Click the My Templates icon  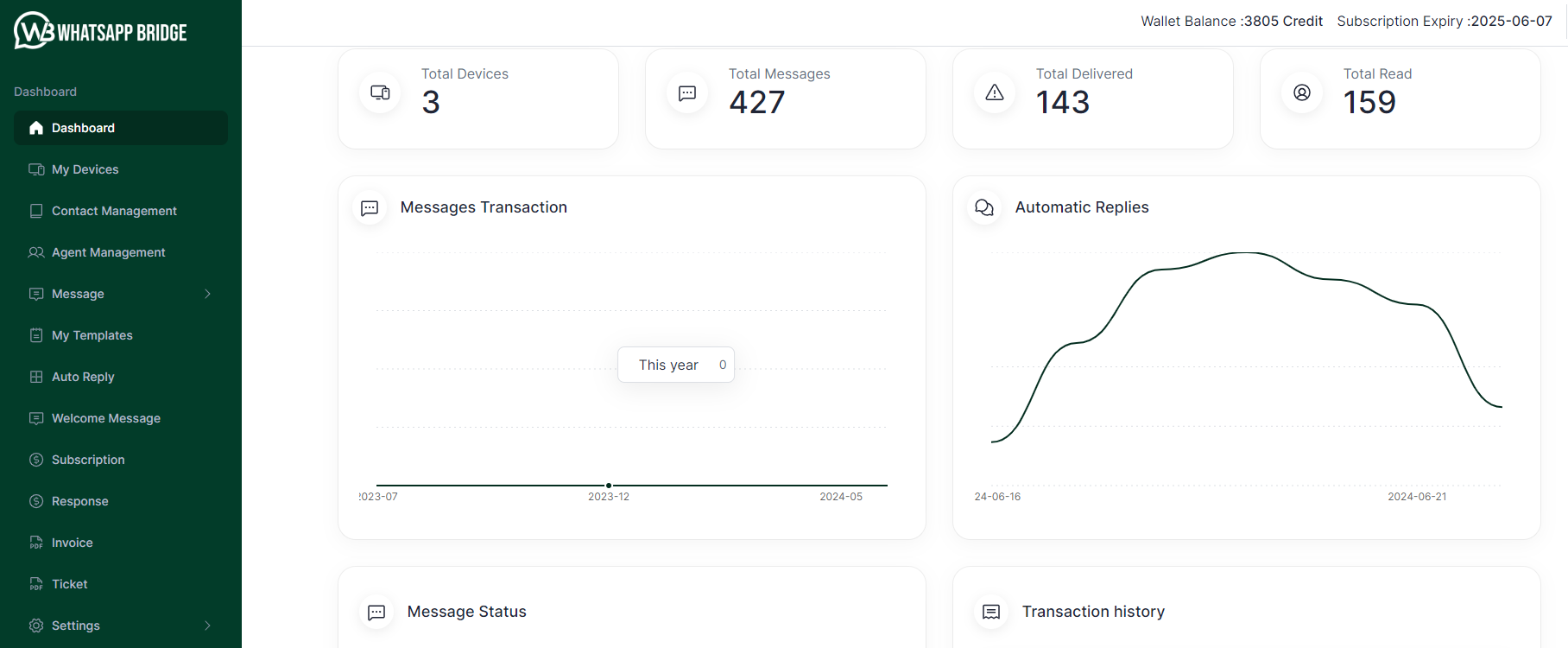(36, 335)
